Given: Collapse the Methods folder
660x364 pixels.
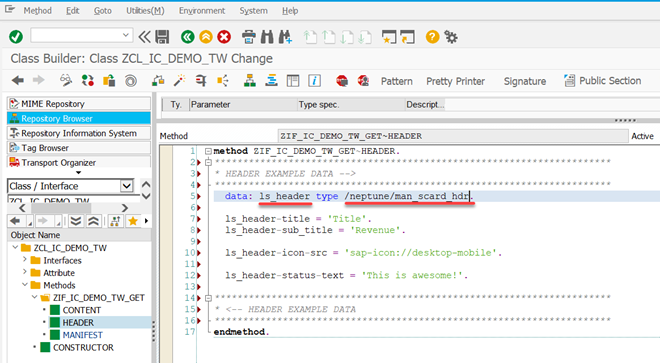Looking at the screenshot, I should pos(25,285).
